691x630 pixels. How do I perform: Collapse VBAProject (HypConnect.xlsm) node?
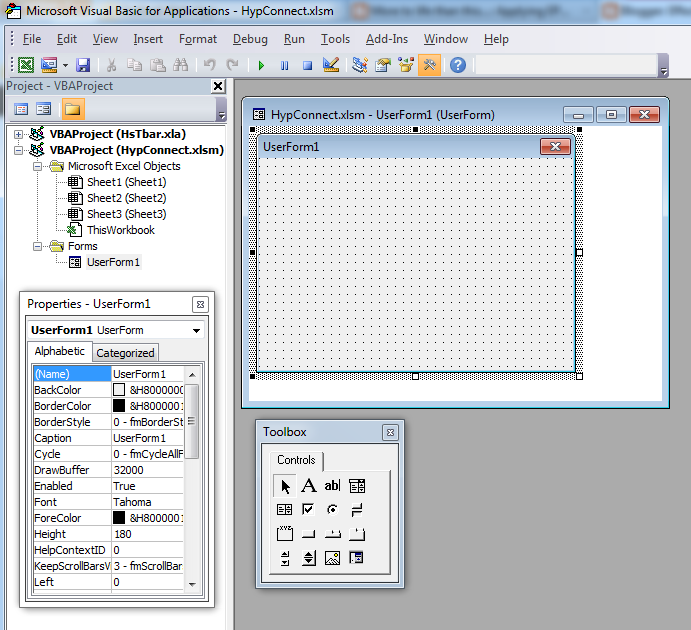(19, 150)
